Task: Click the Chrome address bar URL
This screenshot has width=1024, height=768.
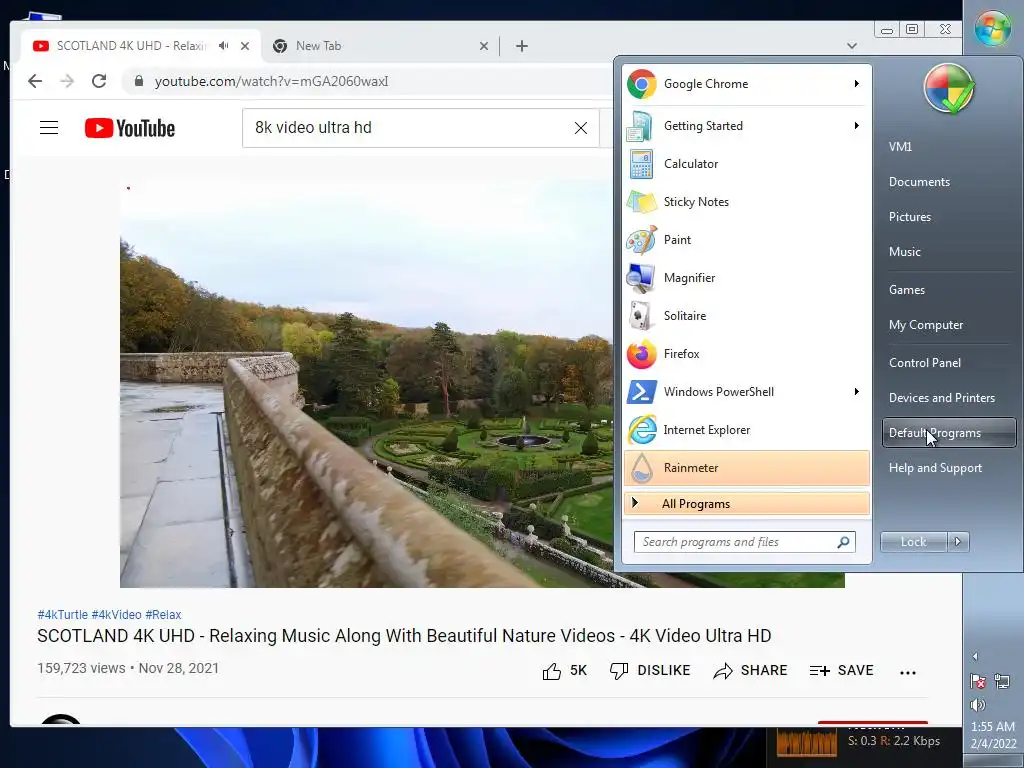Action: 272,81
